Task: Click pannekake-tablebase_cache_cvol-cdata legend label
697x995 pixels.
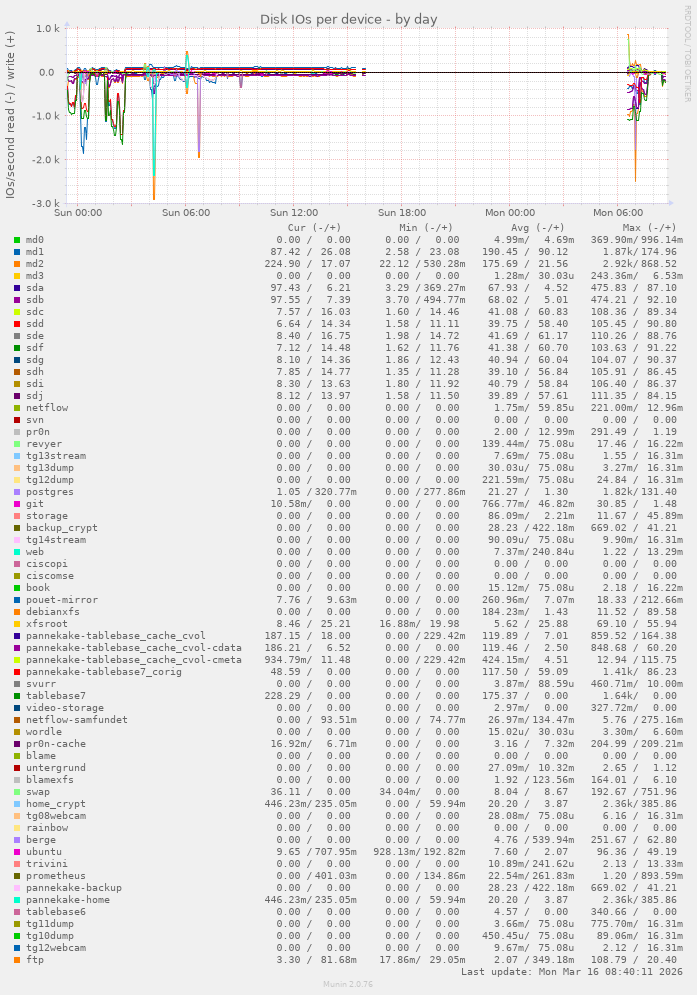Action: click(x=134, y=648)
